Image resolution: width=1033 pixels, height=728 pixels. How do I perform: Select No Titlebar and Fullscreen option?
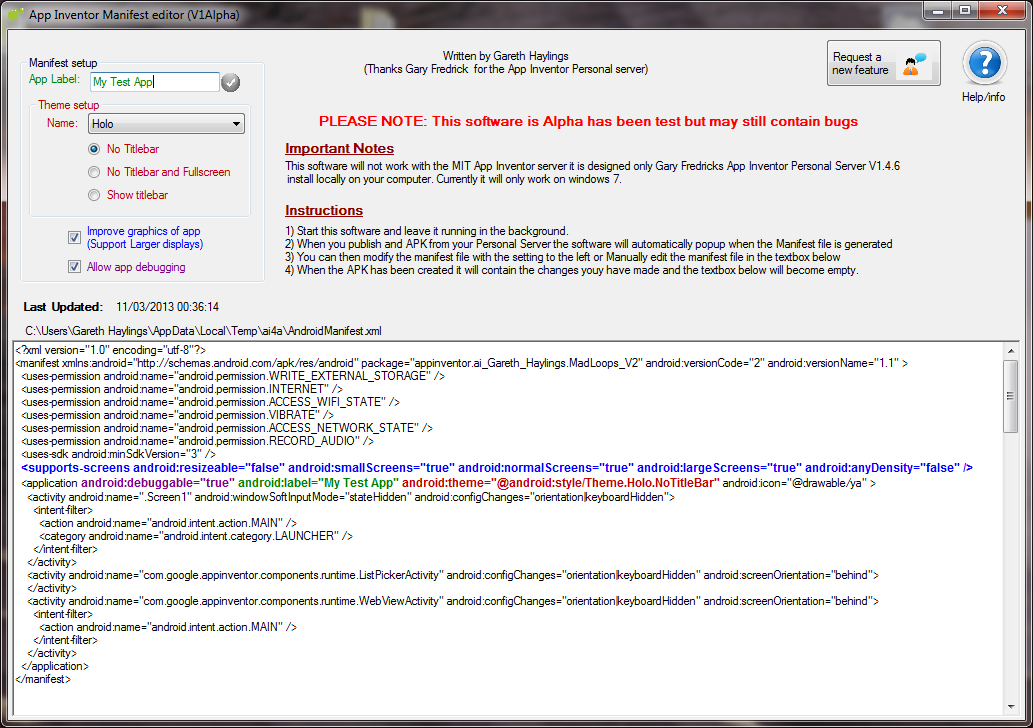click(x=94, y=172)
